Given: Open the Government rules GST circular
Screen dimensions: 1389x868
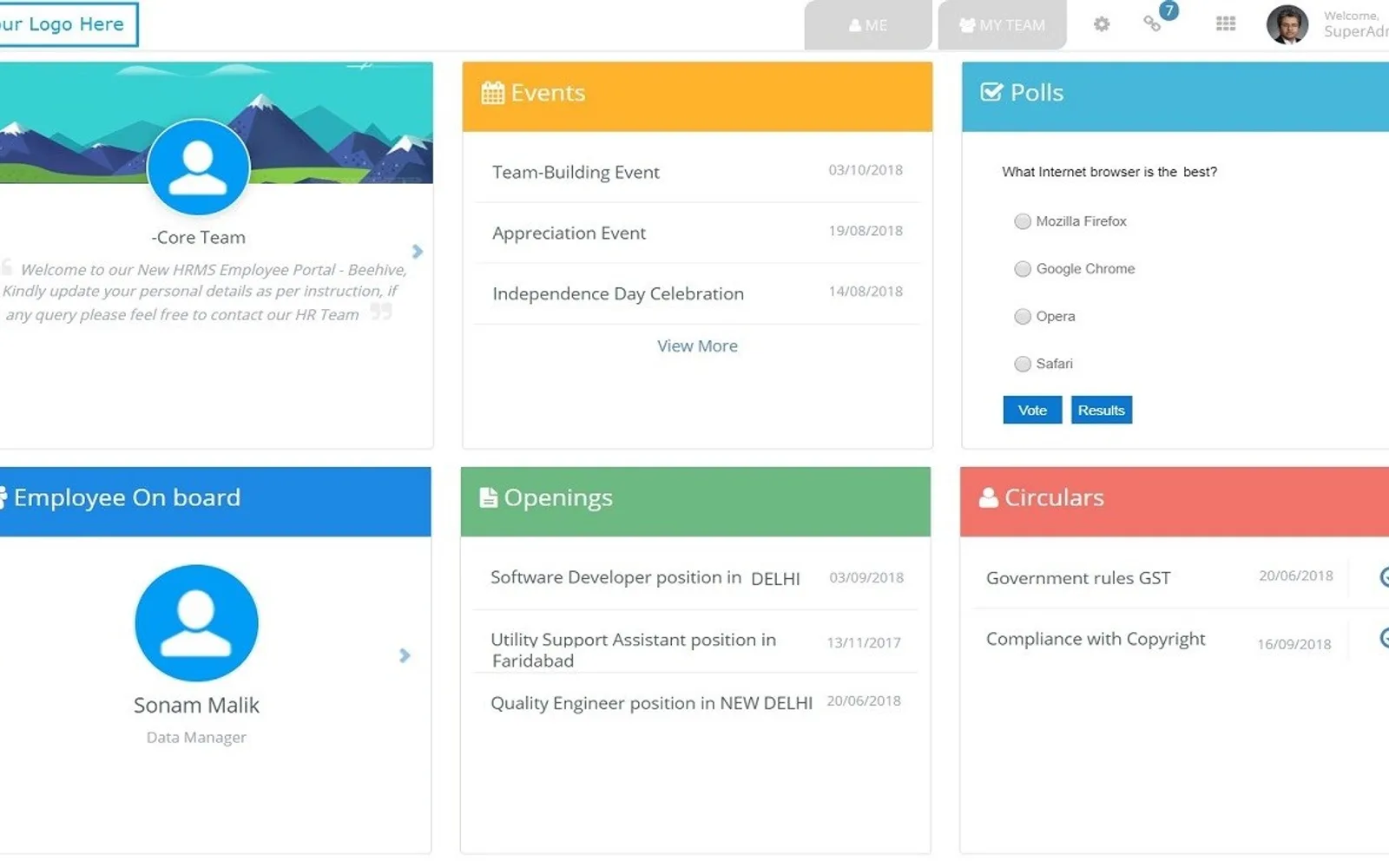Looking at the screenshot, I should tap(1078, 578).
